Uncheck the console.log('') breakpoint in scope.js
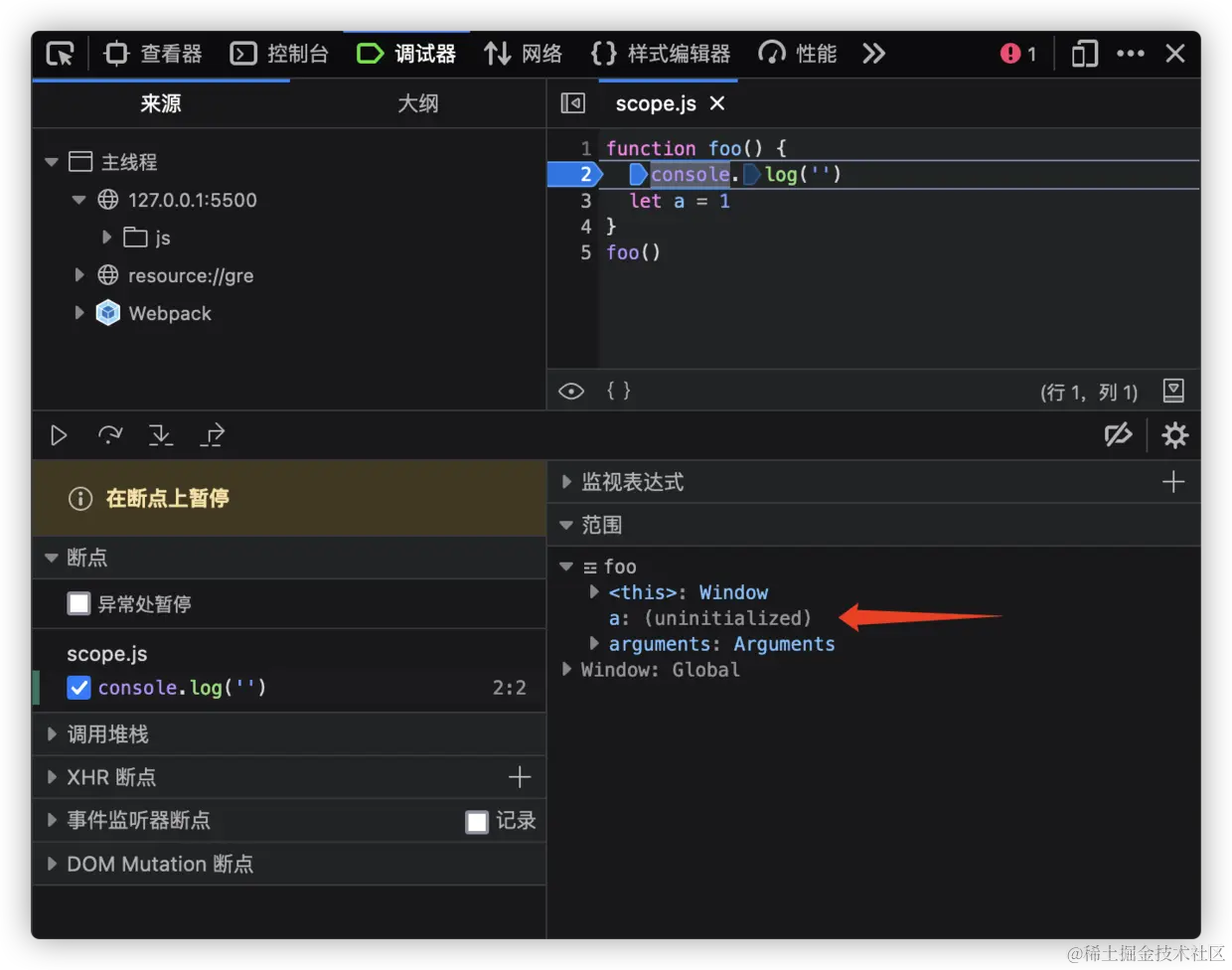Screen dimensions: 1232x970 point(78,687)
